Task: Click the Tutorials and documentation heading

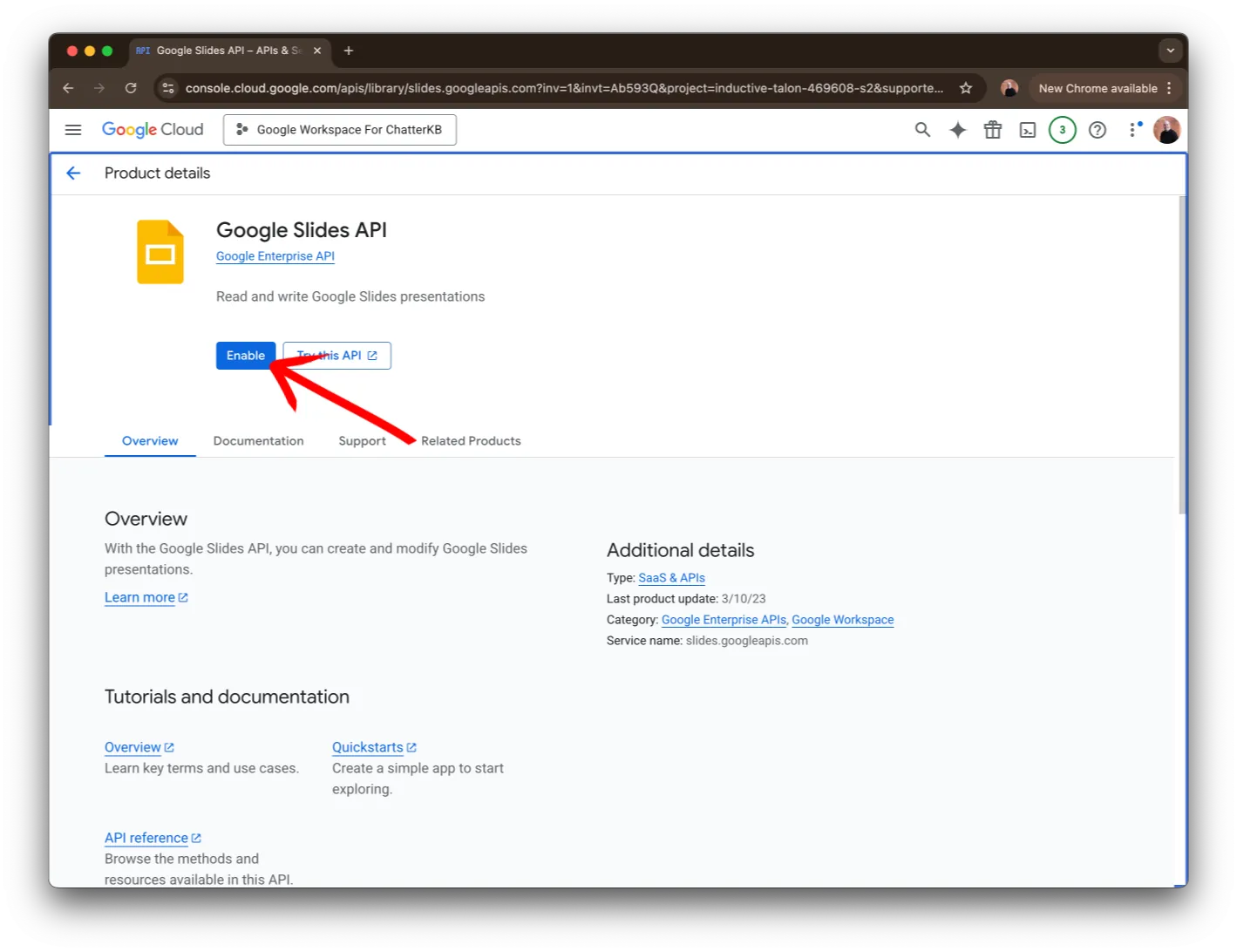Action: [227, 697]
